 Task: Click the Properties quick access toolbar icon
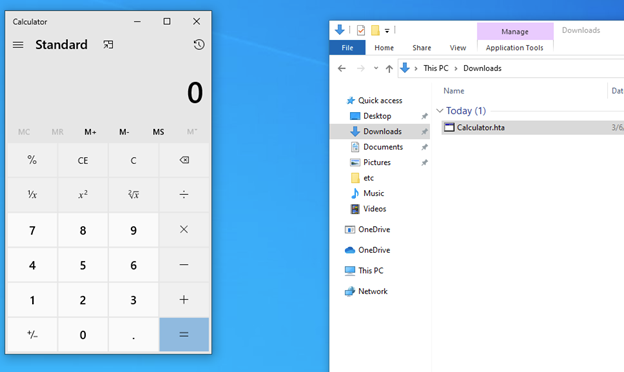coord(361,30)
